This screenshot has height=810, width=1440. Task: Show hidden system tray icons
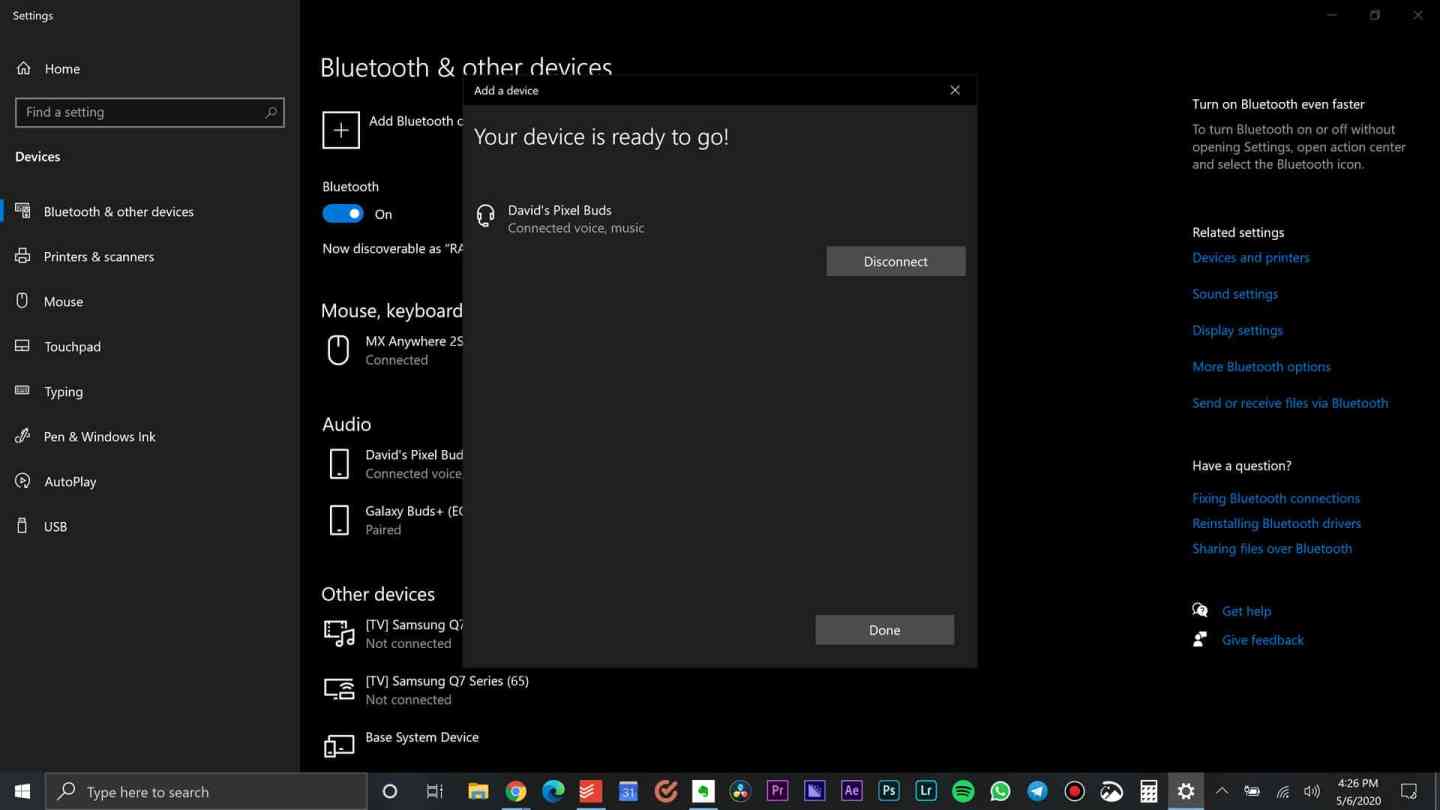(x=1221, y=791)
